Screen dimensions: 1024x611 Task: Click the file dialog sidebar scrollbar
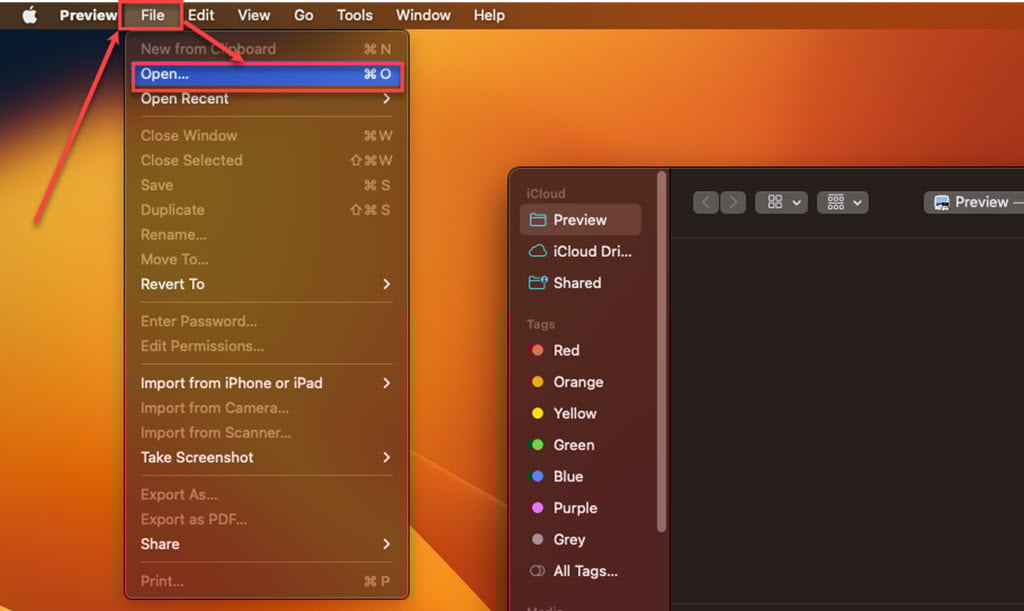(662, 352)
